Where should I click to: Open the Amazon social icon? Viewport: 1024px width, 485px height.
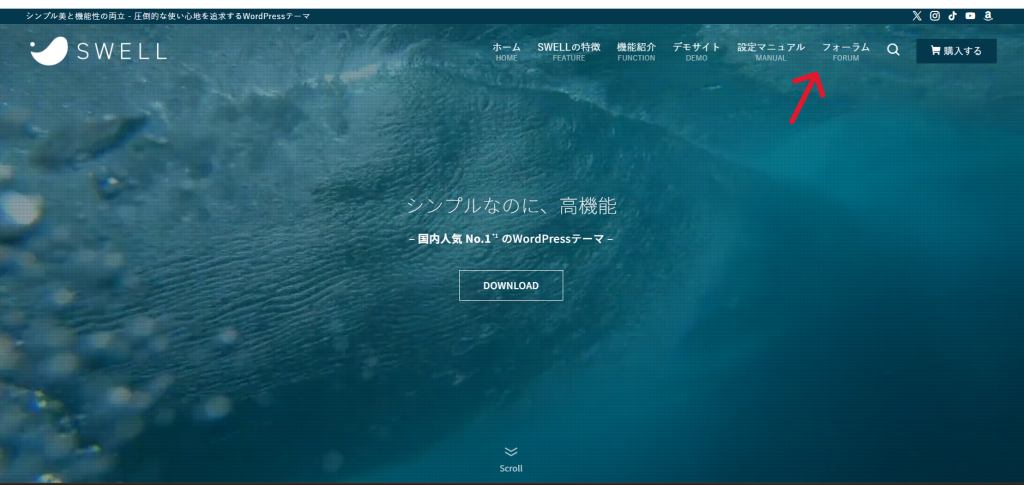[x=988, y=16]
